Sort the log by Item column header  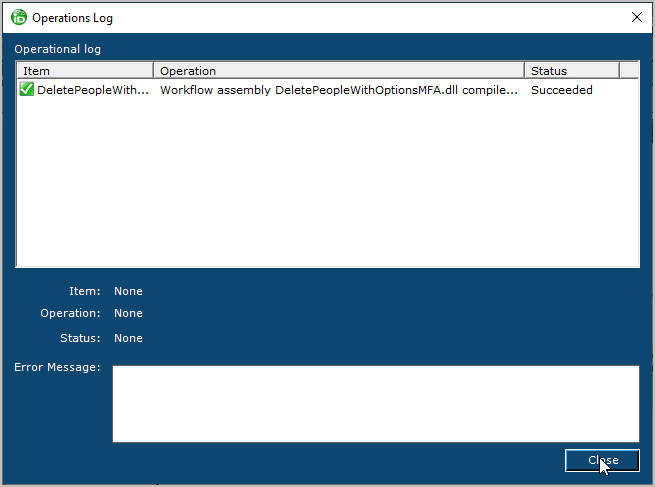[x=85, y=71]
